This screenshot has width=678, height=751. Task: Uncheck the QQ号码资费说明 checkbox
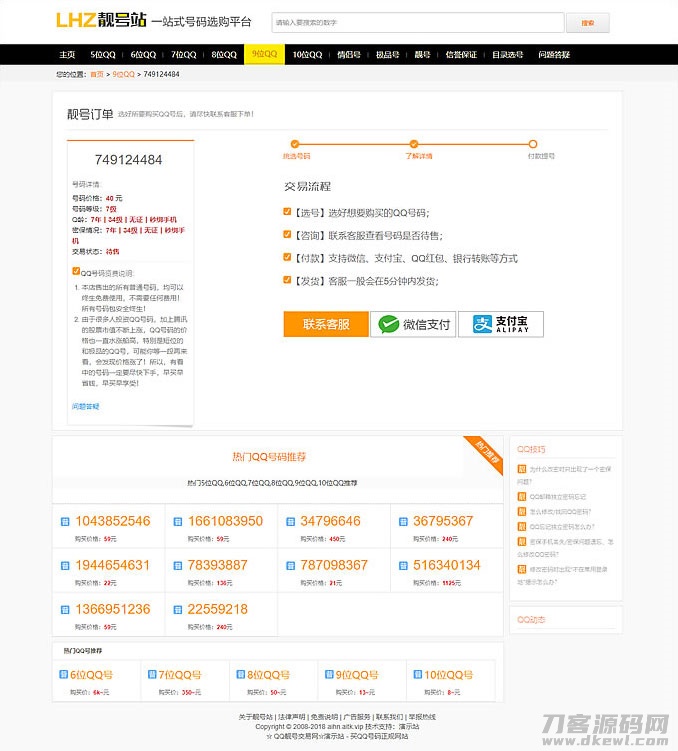click(76, 271)
